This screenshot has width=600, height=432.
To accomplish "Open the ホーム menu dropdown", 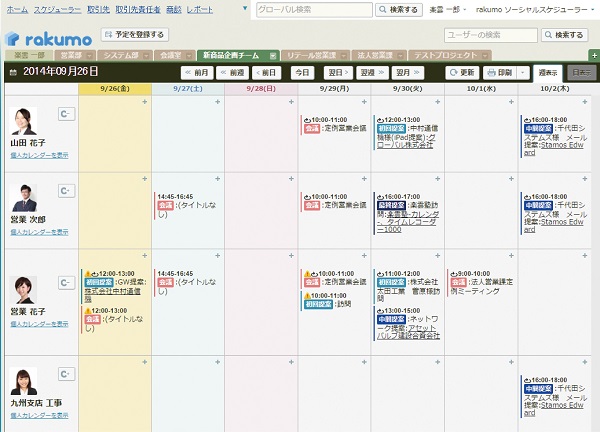I will coord(16,8).
